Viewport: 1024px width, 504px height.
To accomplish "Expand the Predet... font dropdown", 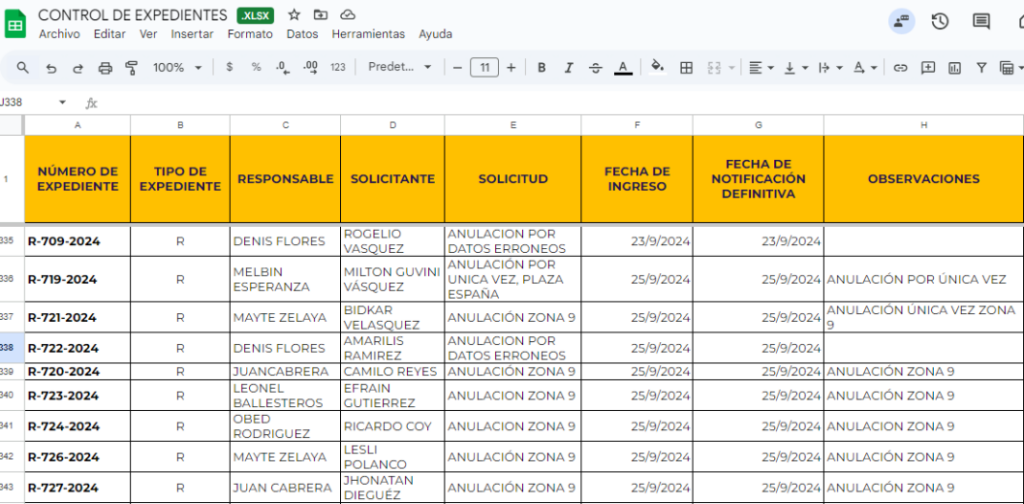I will click(399, 68).
